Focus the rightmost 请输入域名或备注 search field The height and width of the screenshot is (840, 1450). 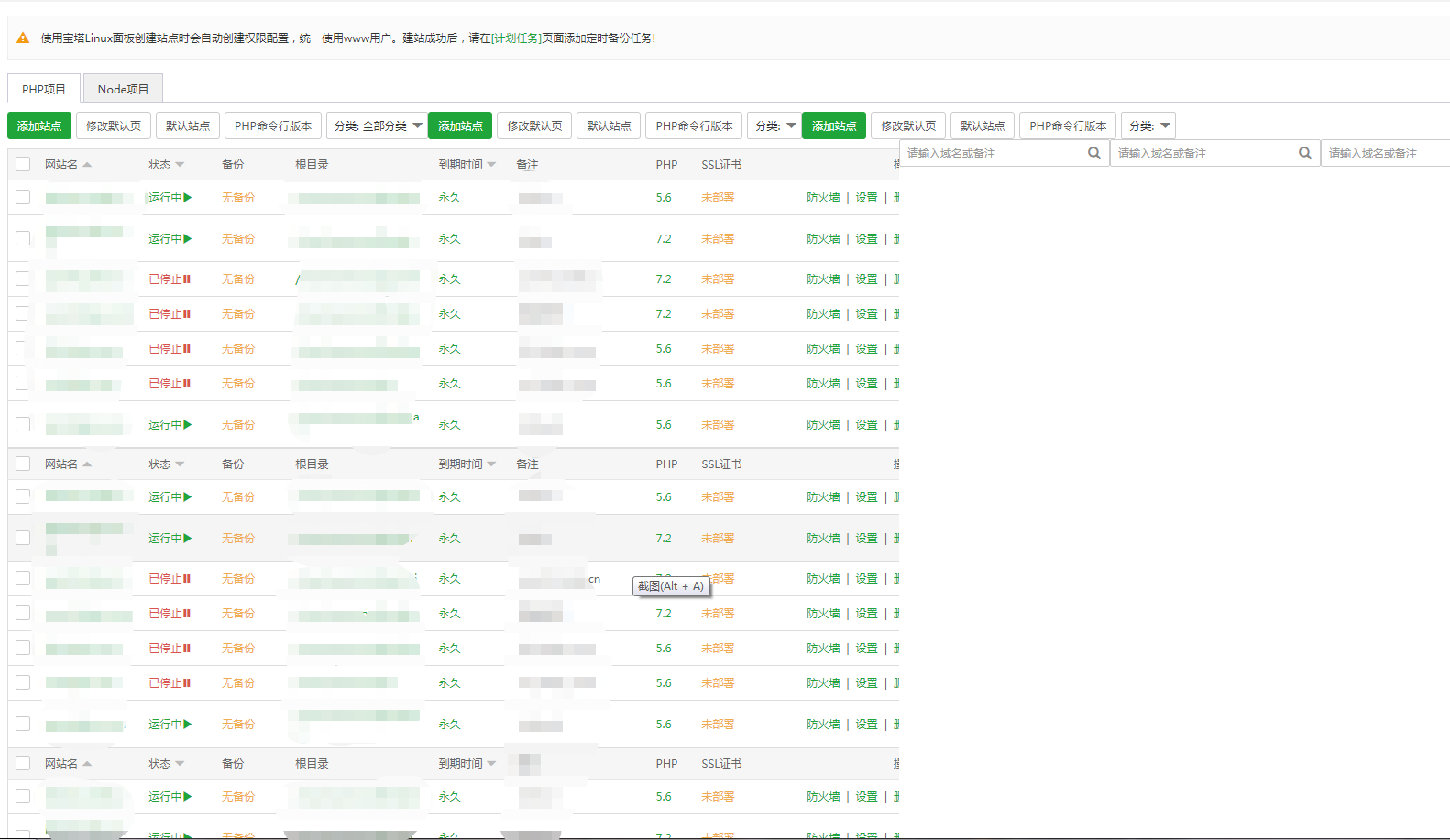[1386, 153]
